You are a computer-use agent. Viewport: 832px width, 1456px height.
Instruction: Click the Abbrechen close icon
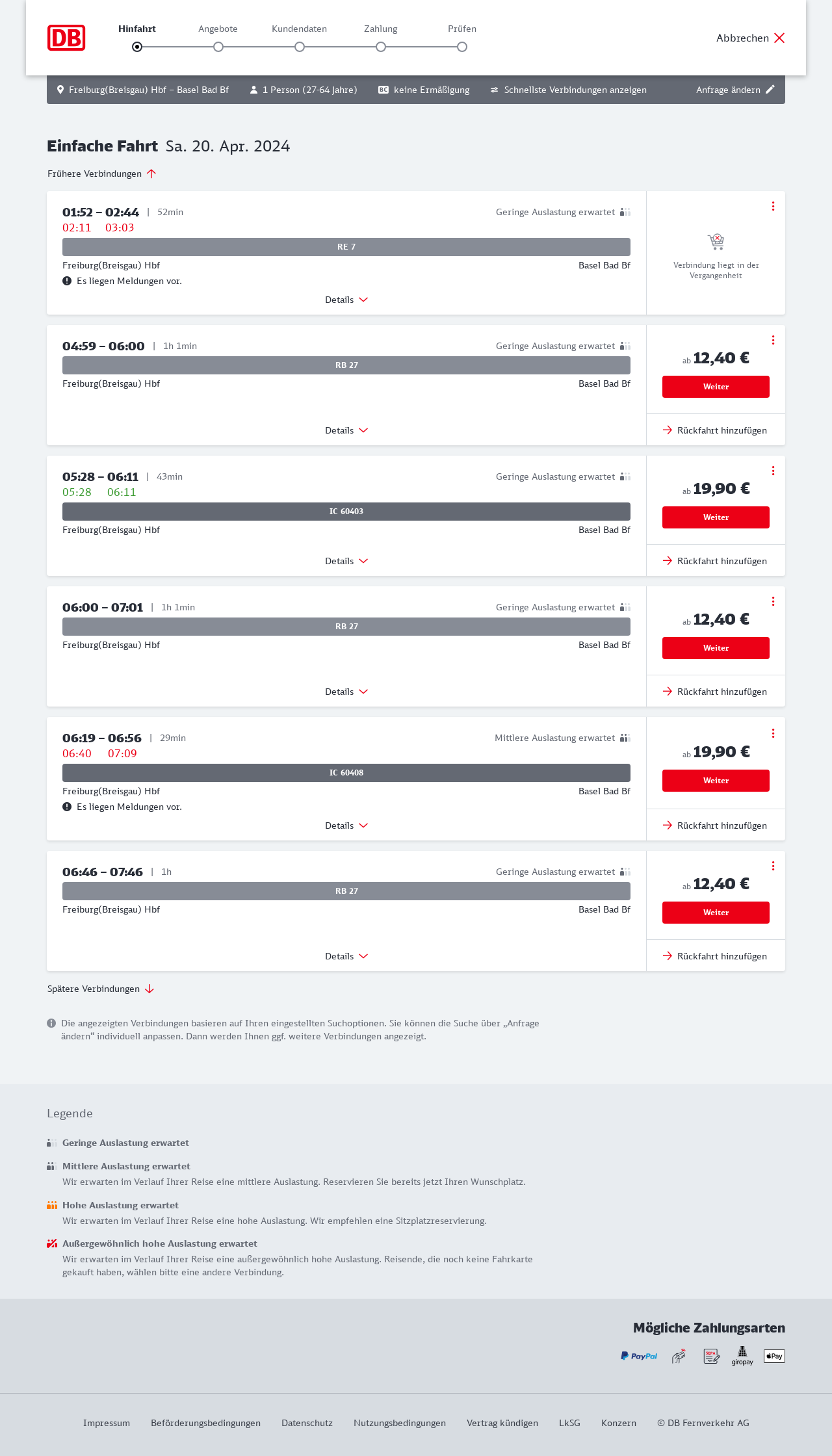[x=779, y=38]
